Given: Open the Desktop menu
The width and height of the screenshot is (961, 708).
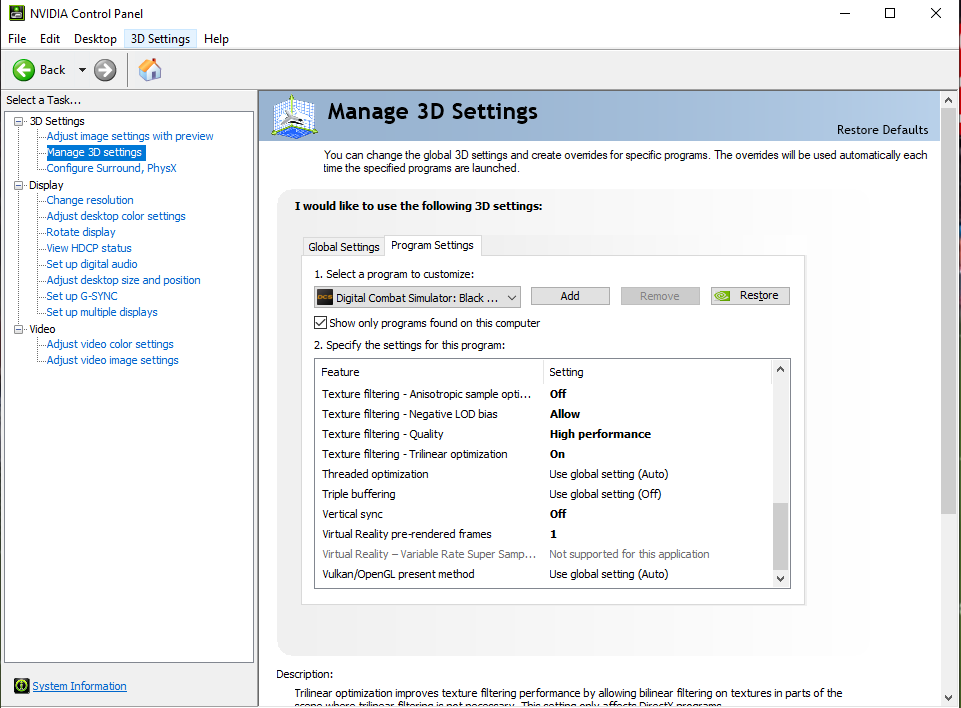Looking at the screenshot, I should tap(95, 39).
